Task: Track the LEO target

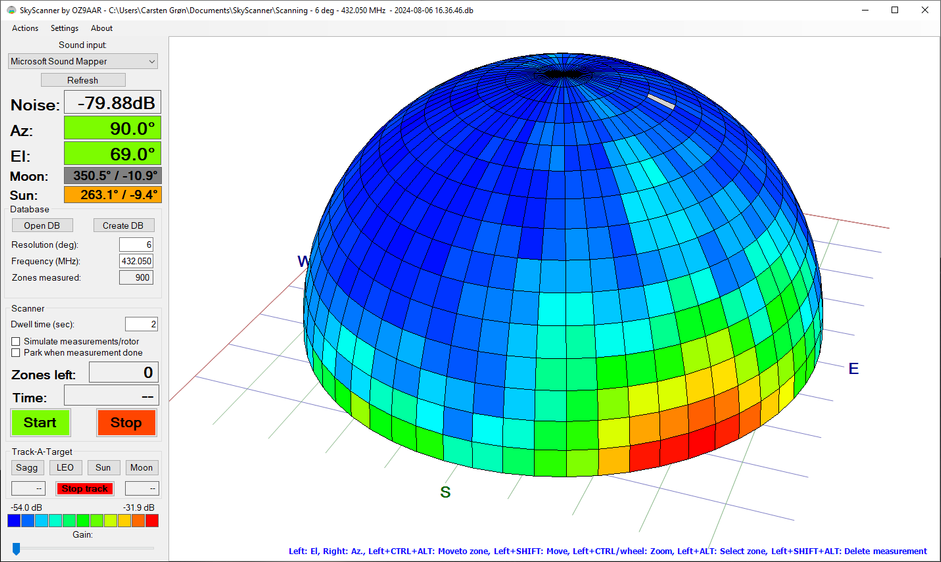Action: [65, 468]
